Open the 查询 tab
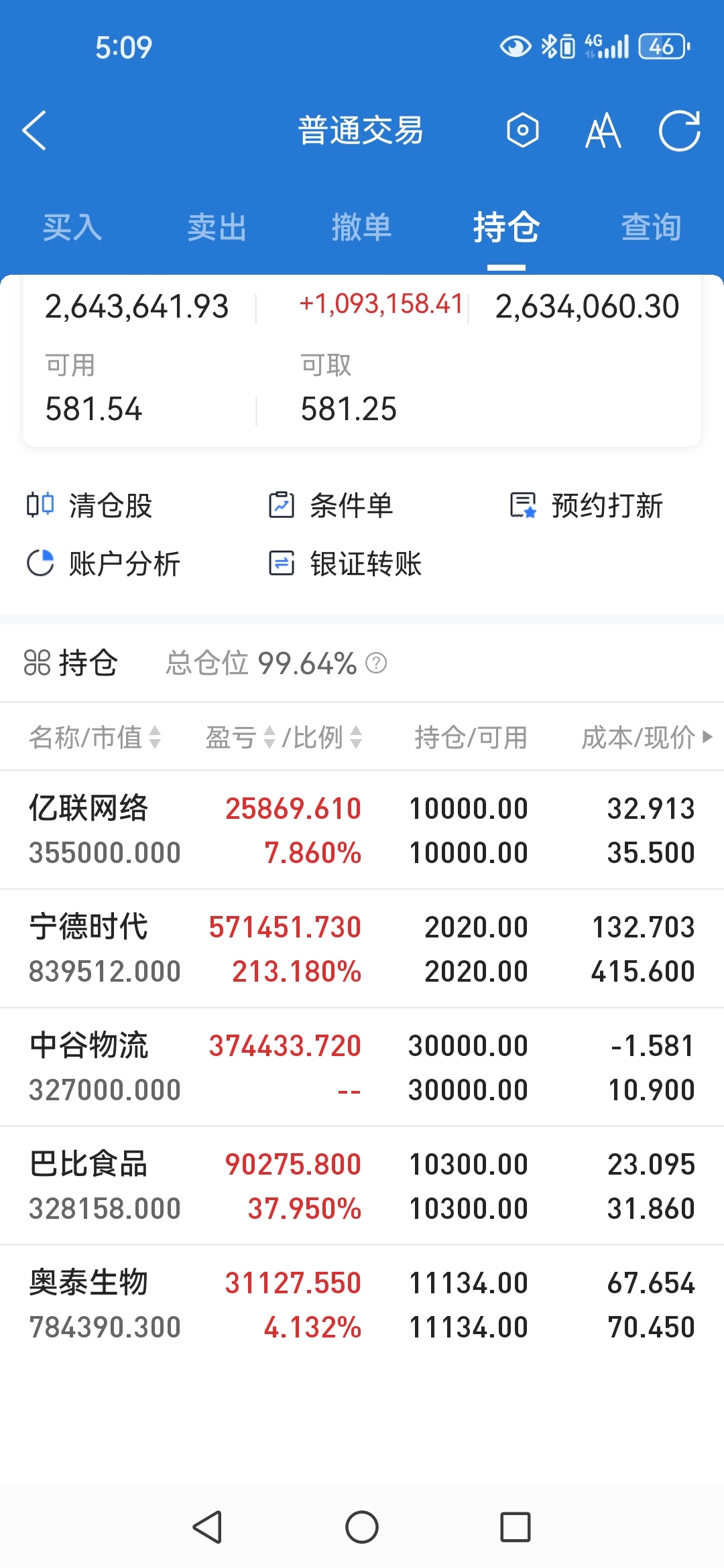This screenshot has width=724, height=1568. (x=651, y=227)
